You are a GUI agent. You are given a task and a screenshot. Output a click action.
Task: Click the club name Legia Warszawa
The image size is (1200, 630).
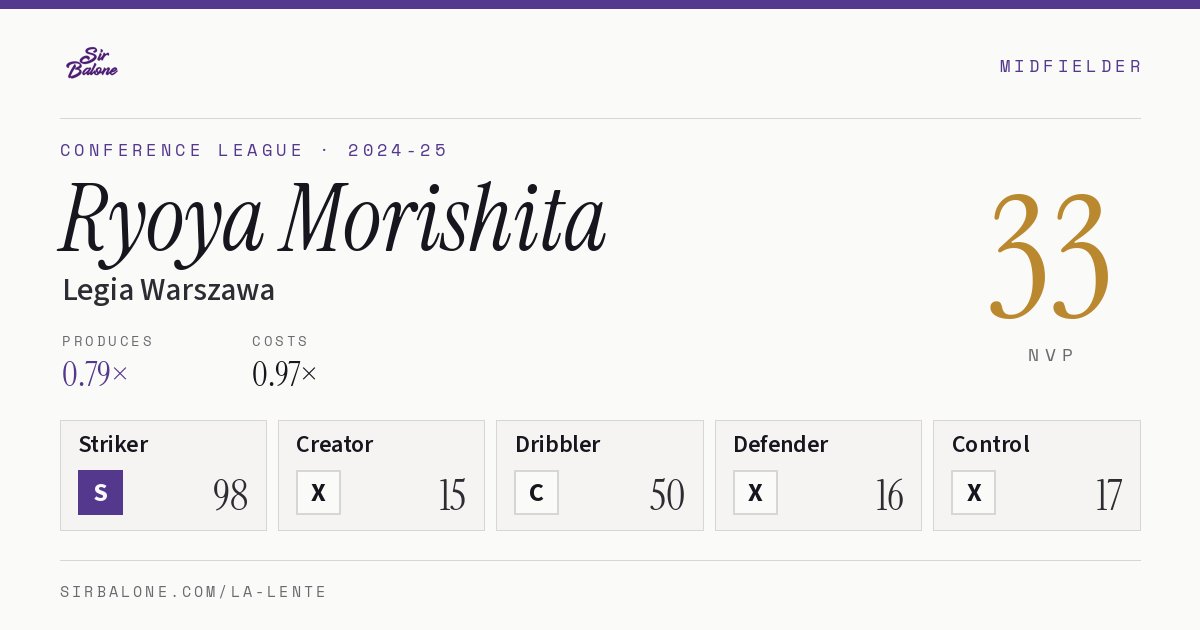[168, 290]
